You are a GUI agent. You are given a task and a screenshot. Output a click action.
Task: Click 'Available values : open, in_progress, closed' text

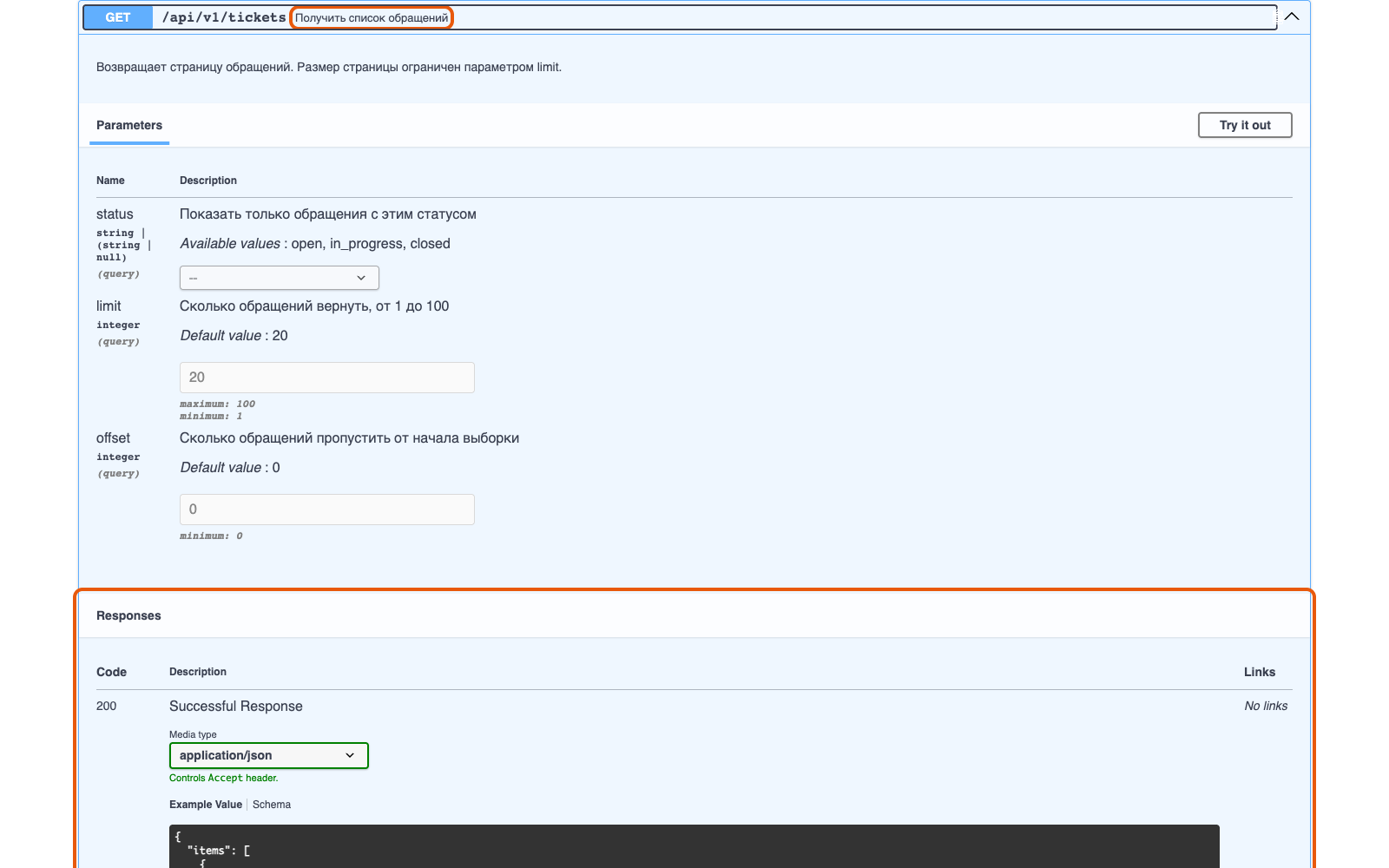(x=315, y=244)
